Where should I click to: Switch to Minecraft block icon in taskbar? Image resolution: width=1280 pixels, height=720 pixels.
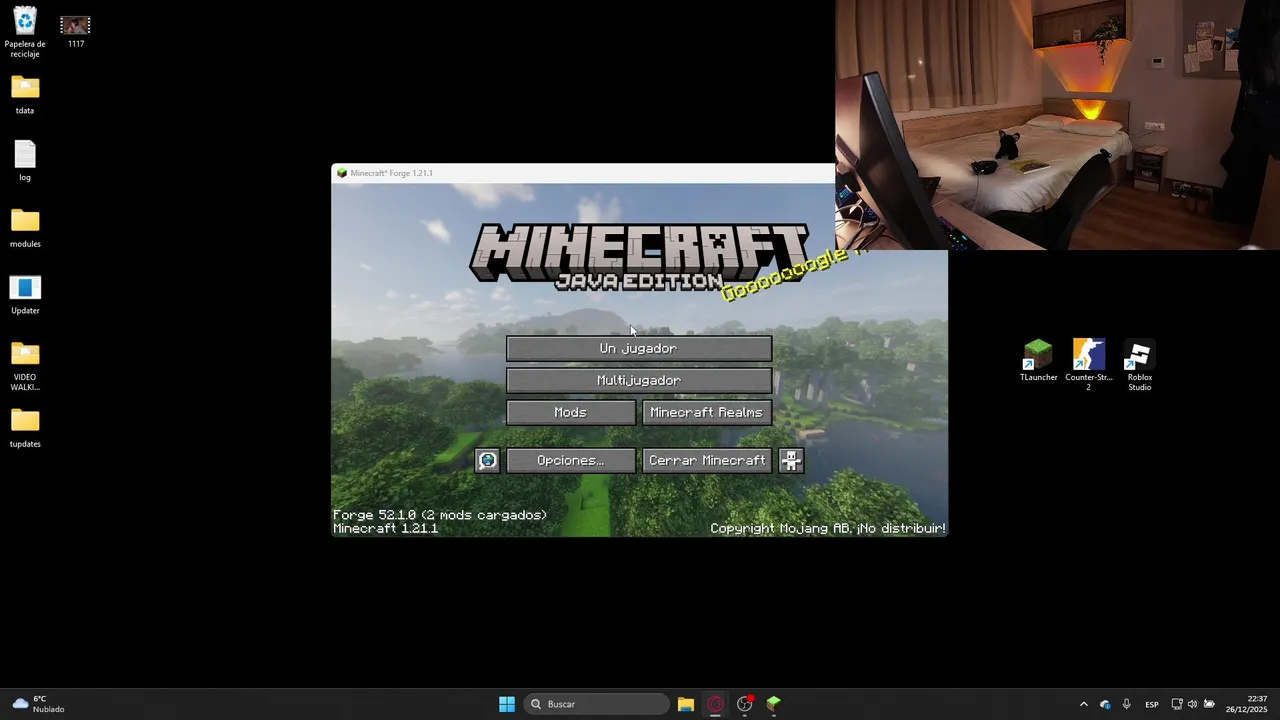pyautogui.click(x=774, y=704)
